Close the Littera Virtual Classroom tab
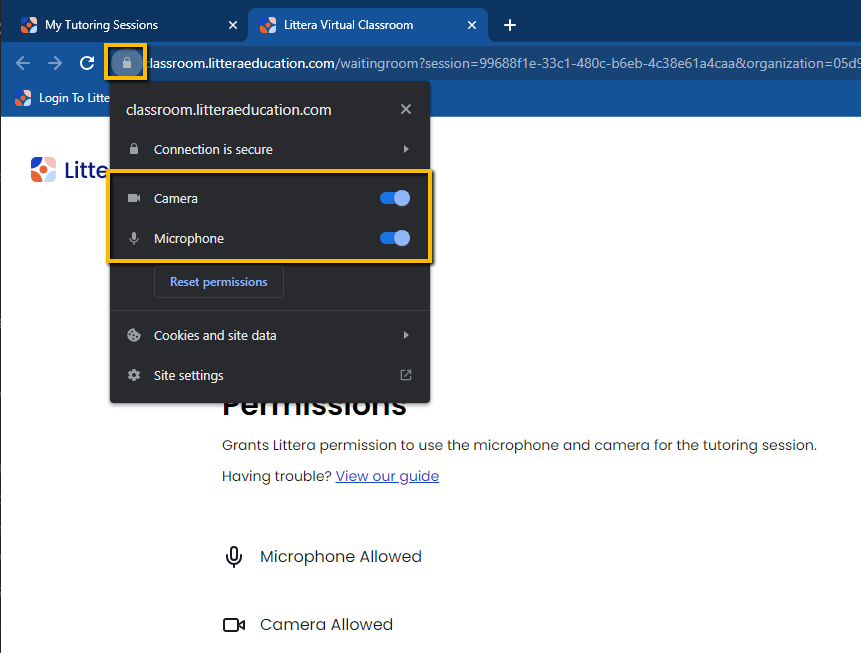Screen dimensions: 863x653 (472, 25)
